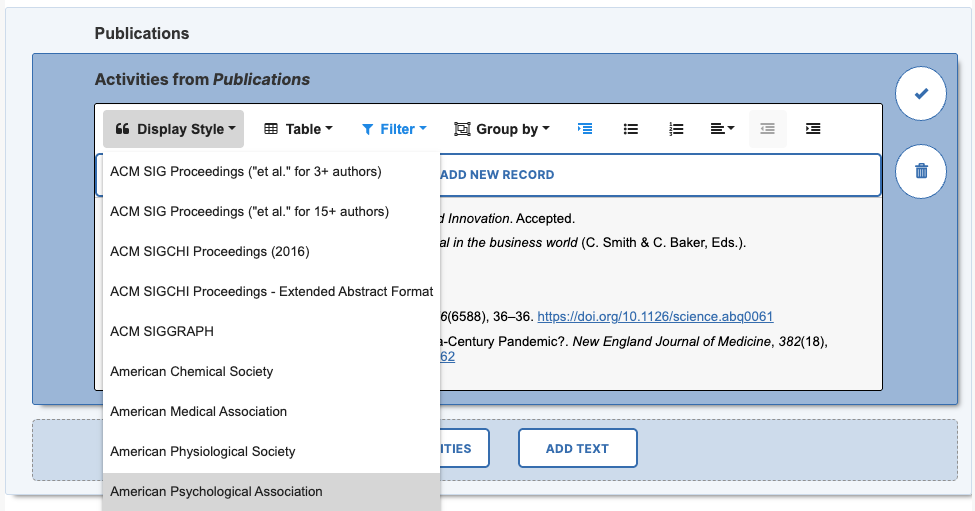Click the decrease indent icon
Image resolution: width=975 pixels, height=511 pixels.
point(767,129)
